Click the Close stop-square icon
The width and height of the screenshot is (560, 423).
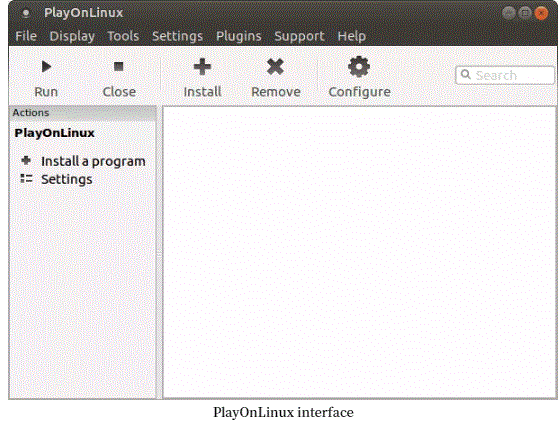119,66
